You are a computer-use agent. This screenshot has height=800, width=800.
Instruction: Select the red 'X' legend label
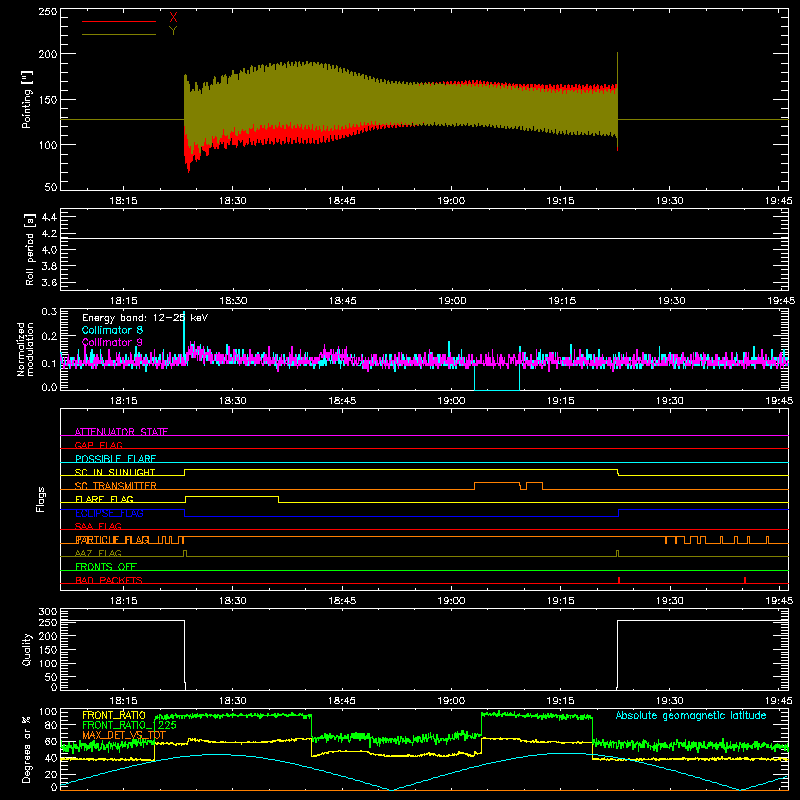[173, 18]
